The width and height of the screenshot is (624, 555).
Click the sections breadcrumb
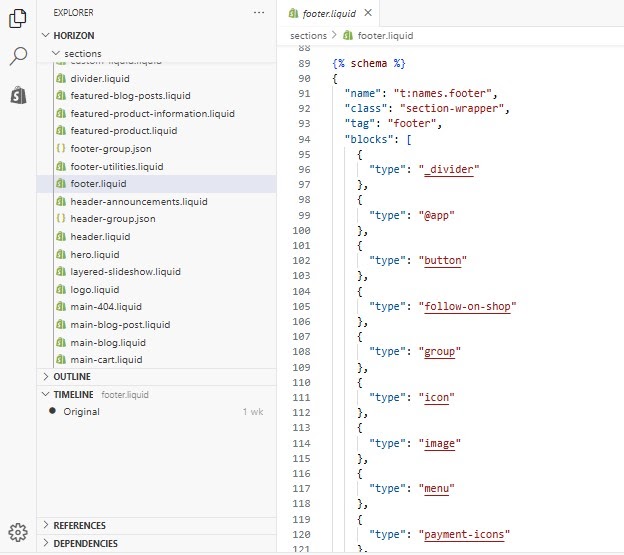point(308,36)
